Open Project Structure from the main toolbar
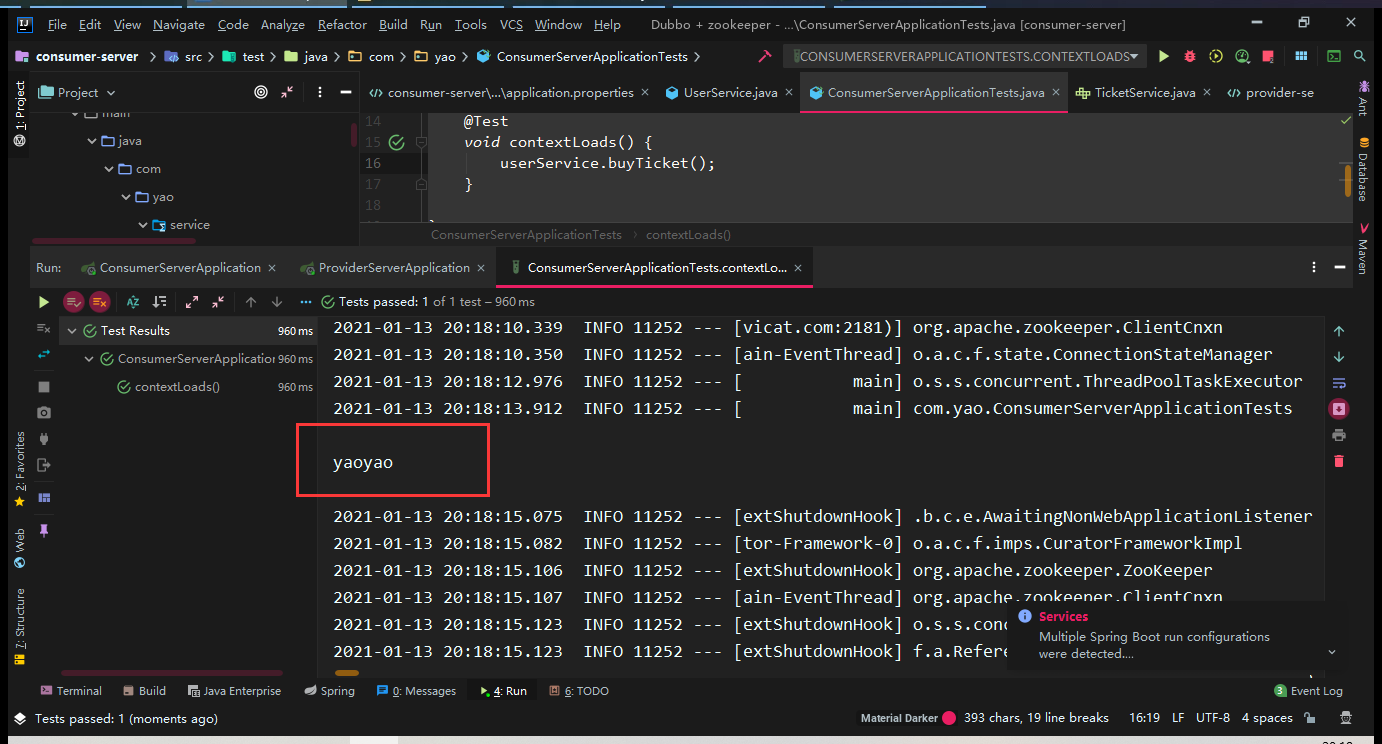 point(1301,57)
